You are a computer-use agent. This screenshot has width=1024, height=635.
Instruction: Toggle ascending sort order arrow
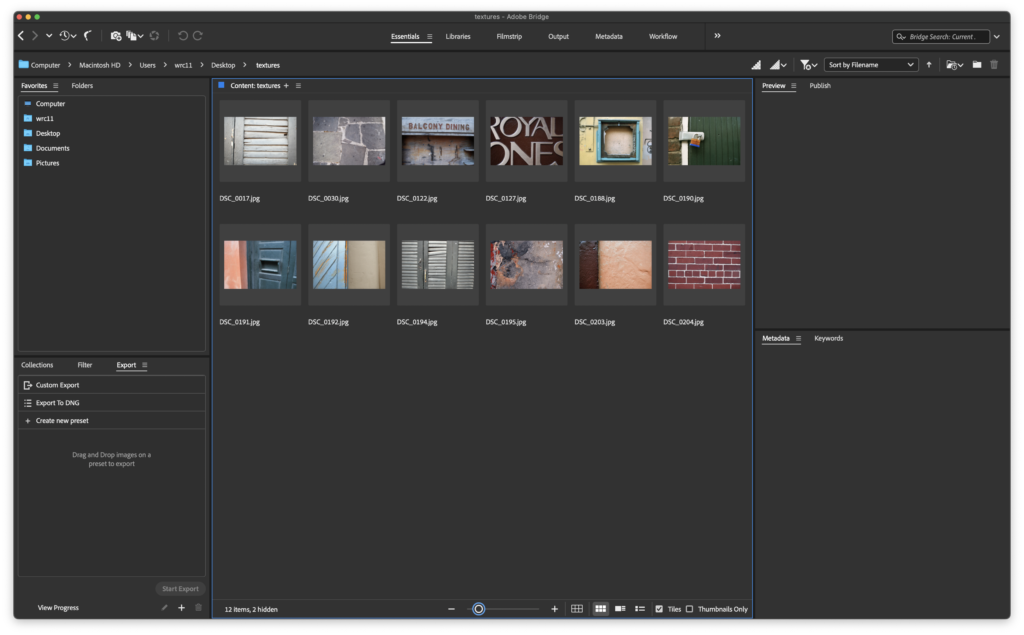[x=929, y=65]
